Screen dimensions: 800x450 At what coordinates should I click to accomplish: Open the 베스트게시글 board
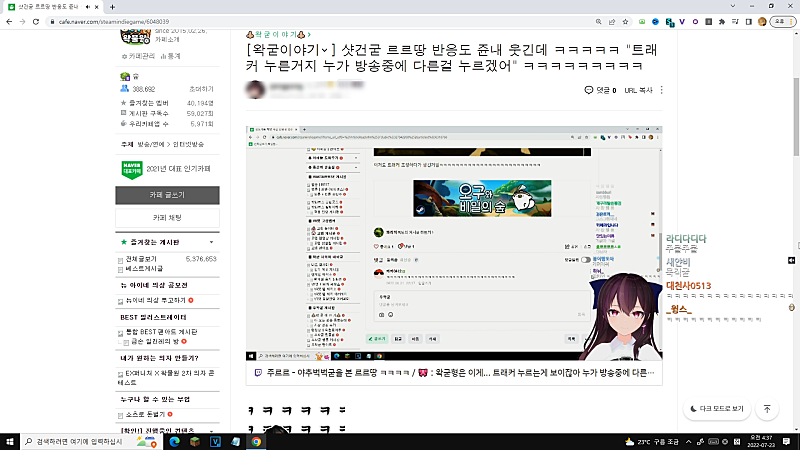(144, 268)
